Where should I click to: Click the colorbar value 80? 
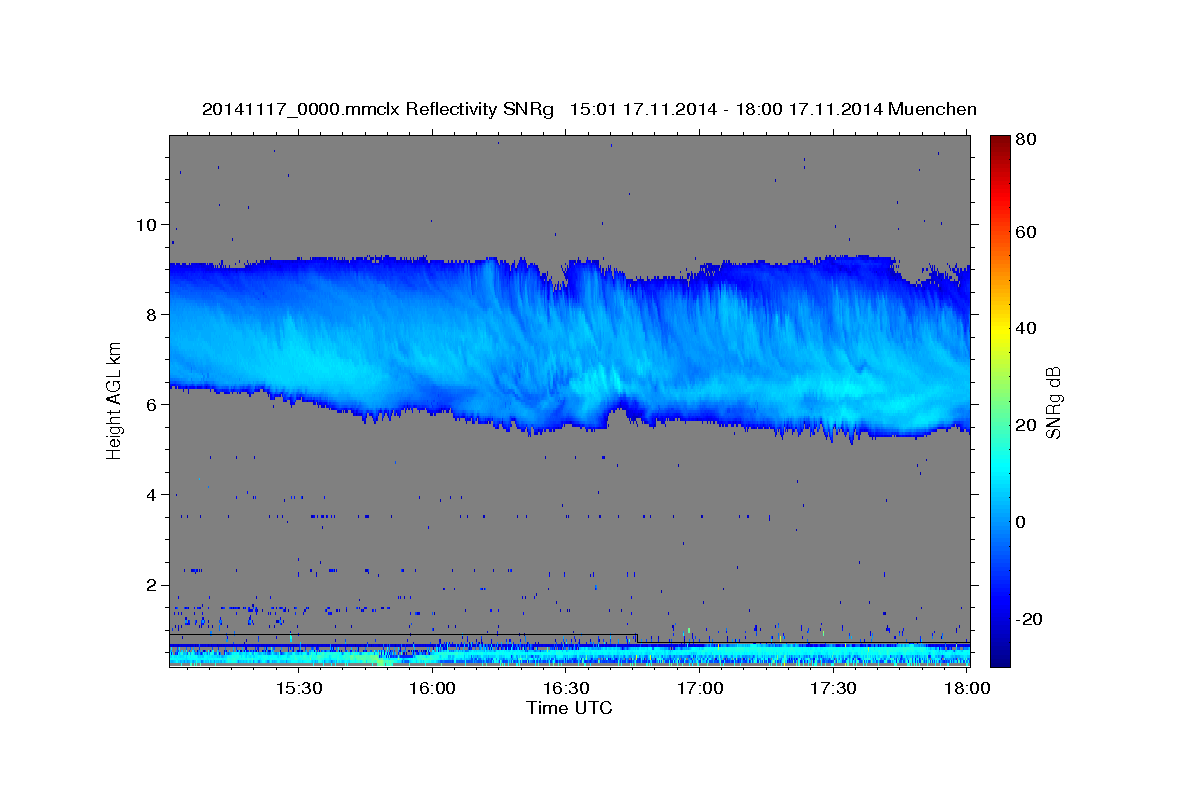pos(1025,140)
